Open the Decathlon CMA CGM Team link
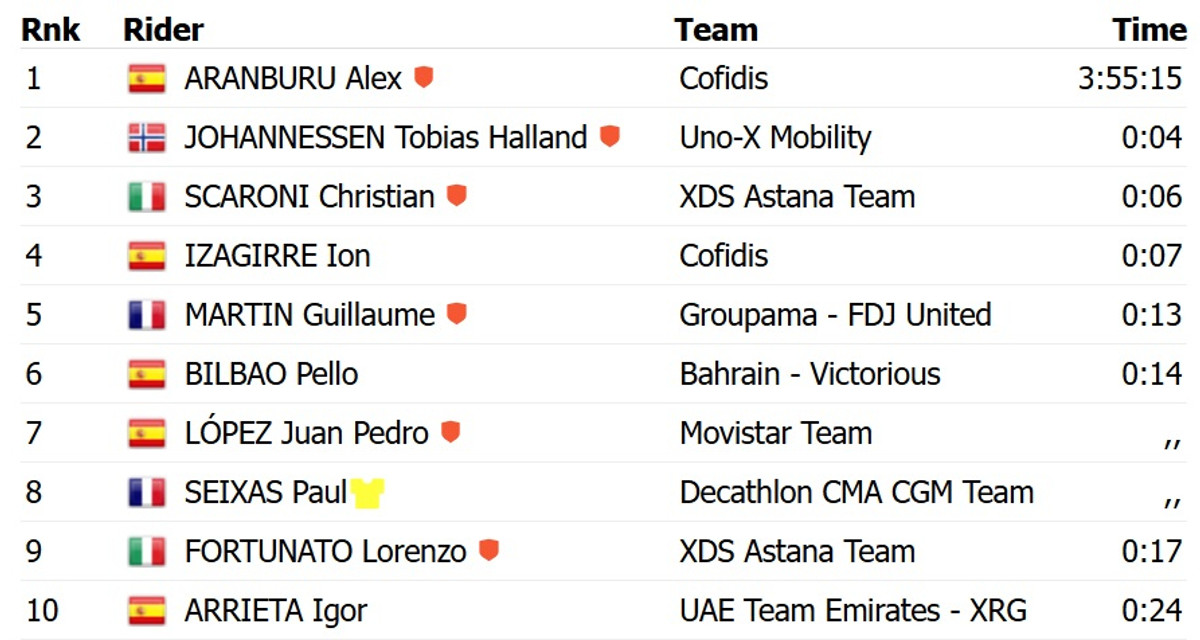Image resolution: width=1200 pixels, height=640 pixels. pos(856,492)
